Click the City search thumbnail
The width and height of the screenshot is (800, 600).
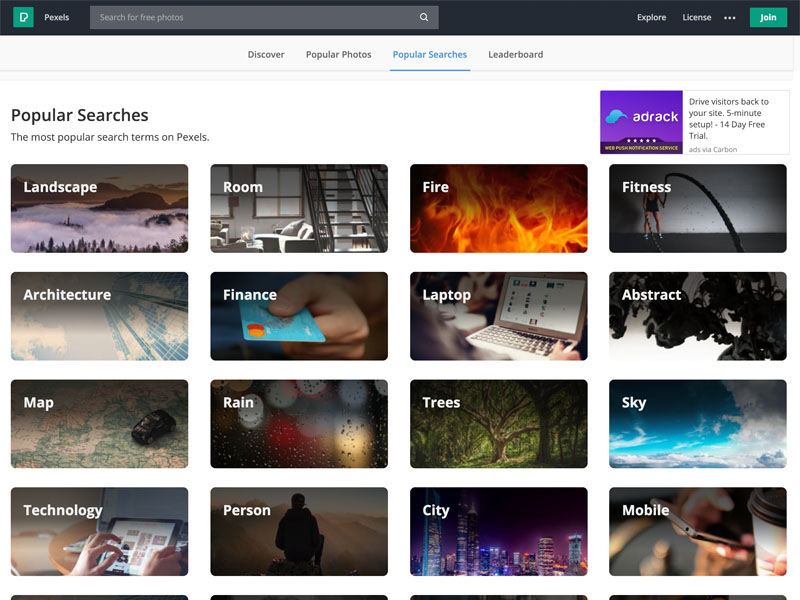tap(498, 532)
